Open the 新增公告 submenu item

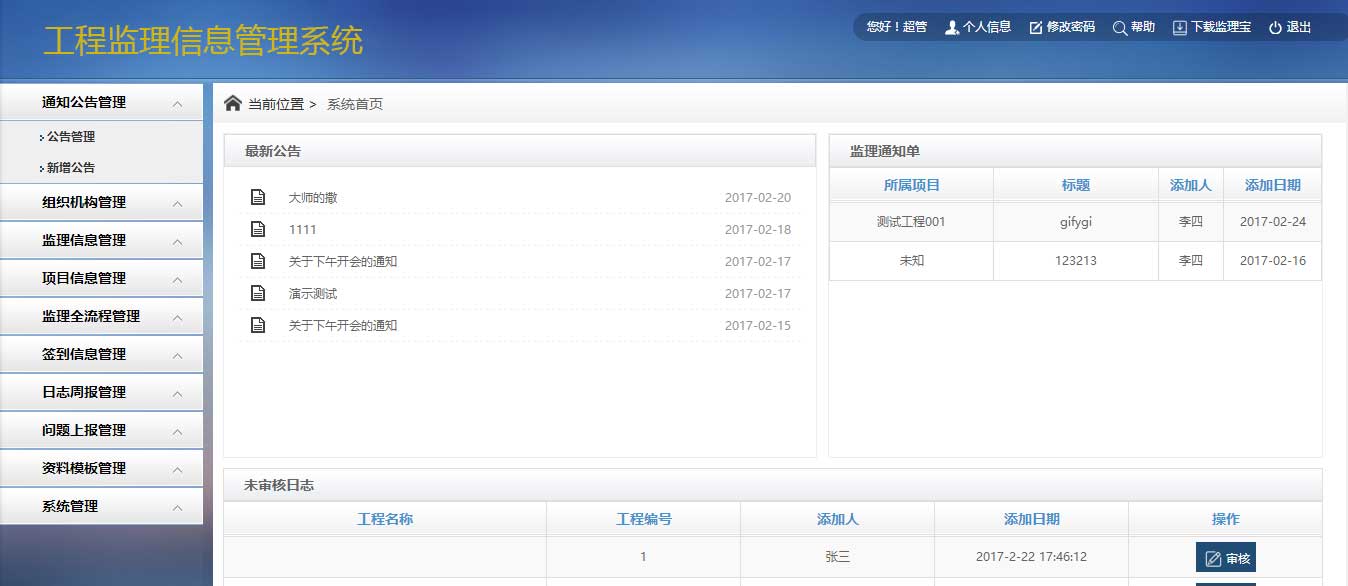pyautogui.click(x=71, y=168)
